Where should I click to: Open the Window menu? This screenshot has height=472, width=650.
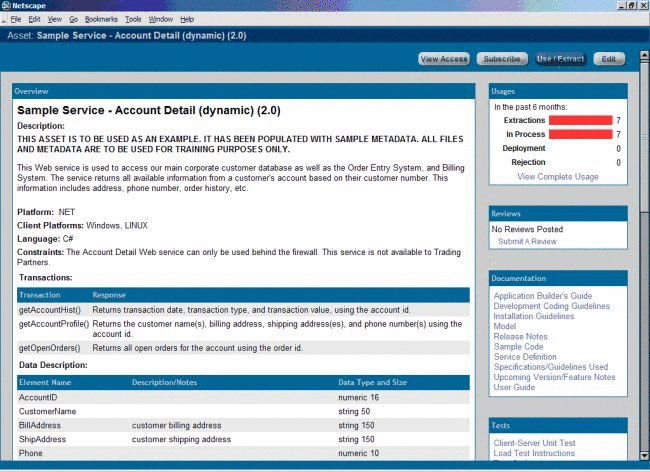pos(160,19)
